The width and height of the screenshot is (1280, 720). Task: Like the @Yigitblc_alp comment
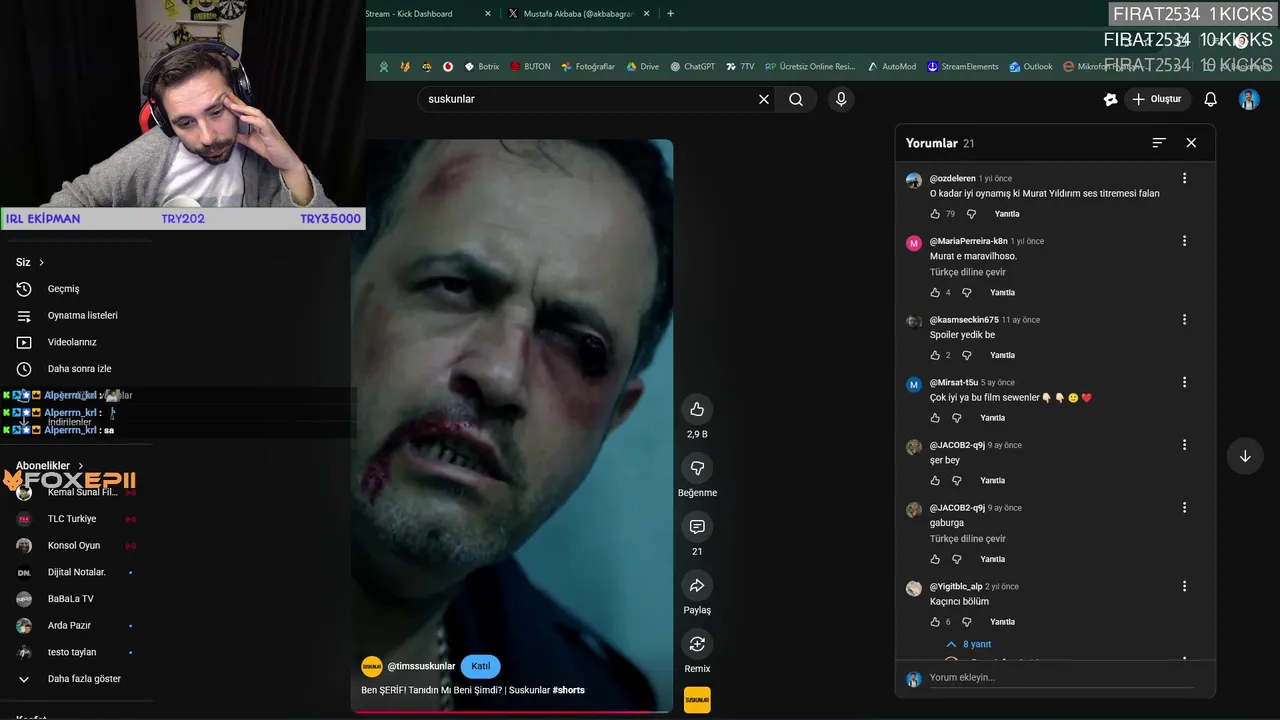(x=936, y=622)
